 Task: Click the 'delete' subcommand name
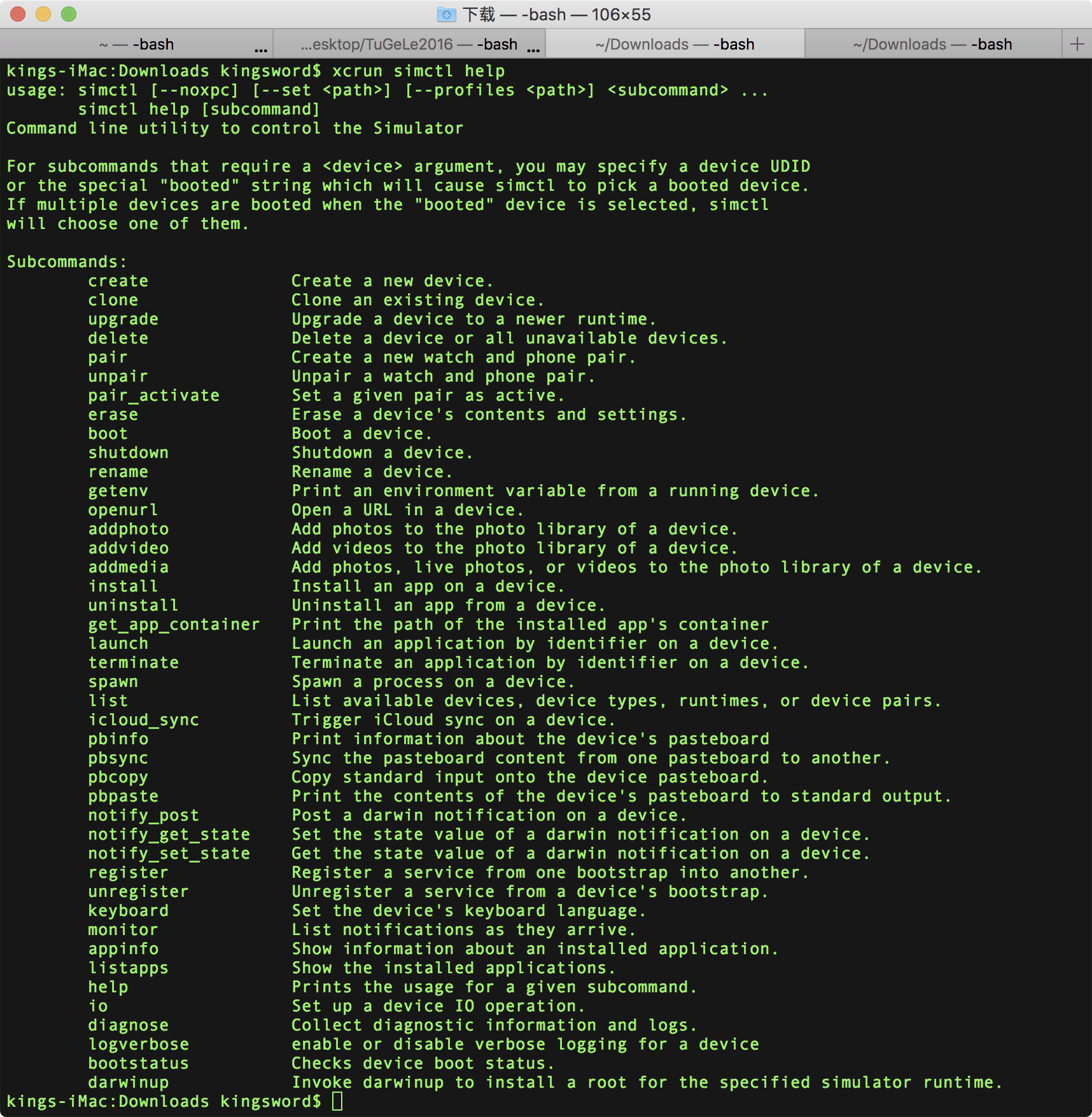pyautogui.click(x=118, y=338)
